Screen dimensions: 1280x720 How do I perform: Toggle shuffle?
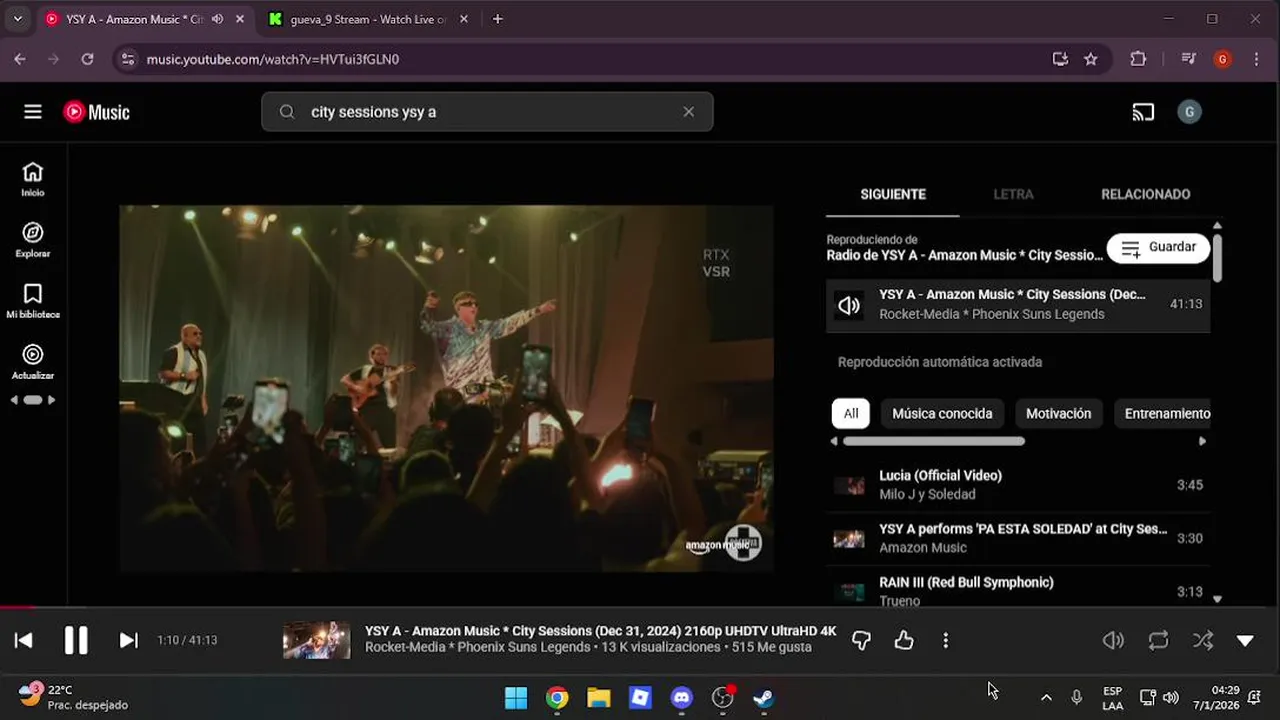point(1203,640)
